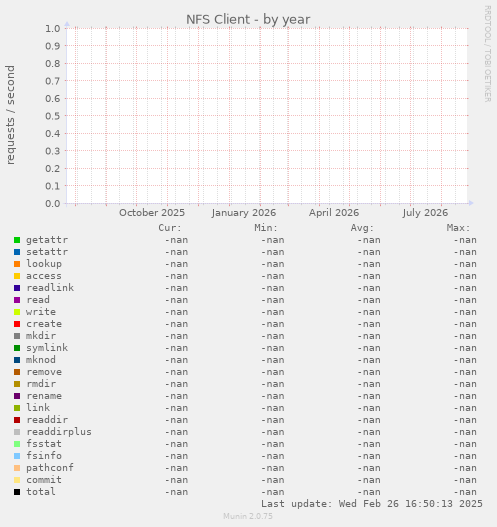
Task: Click the red create legend square
Action: pos(17,324)
